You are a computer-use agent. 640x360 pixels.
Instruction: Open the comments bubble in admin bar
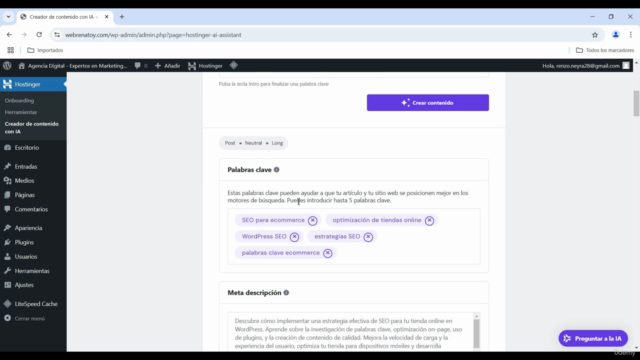click(141, 66)
